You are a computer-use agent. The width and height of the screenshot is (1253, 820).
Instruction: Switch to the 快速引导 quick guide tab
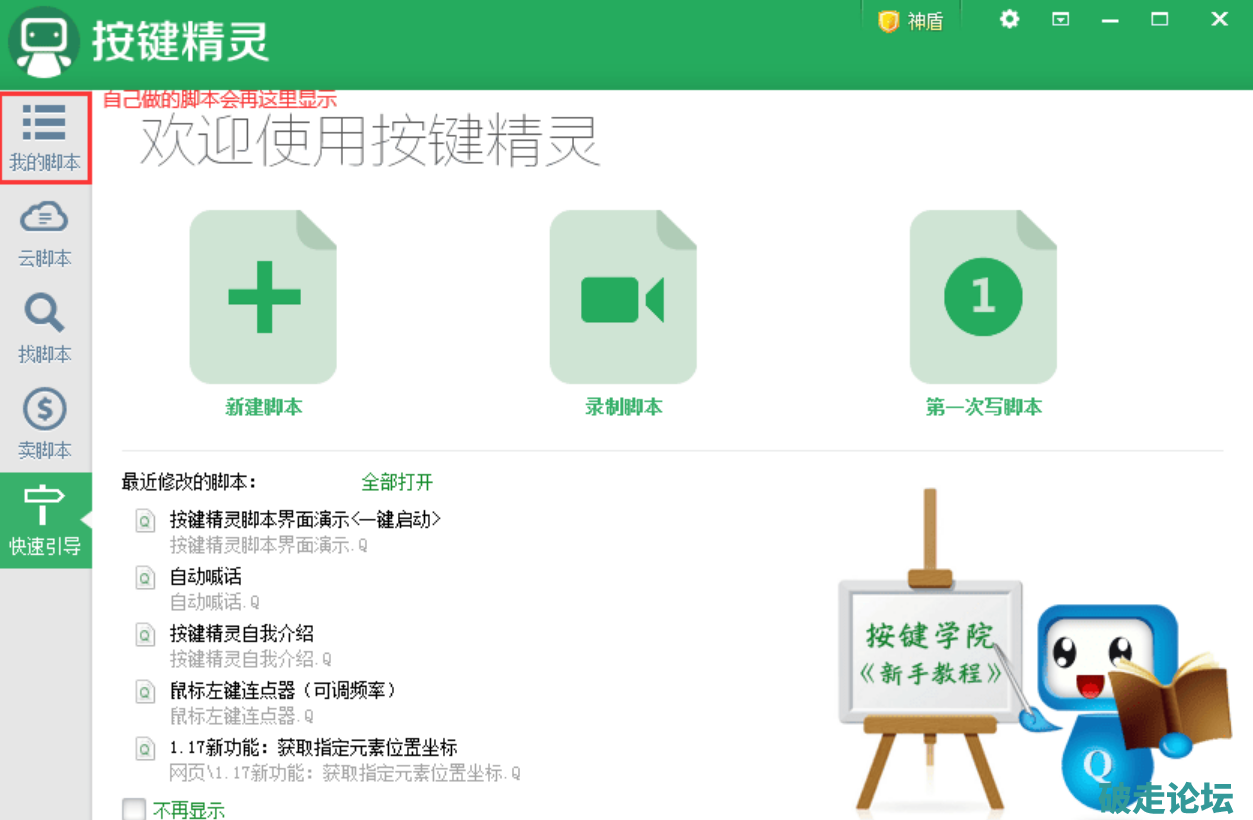click(45, 520)
